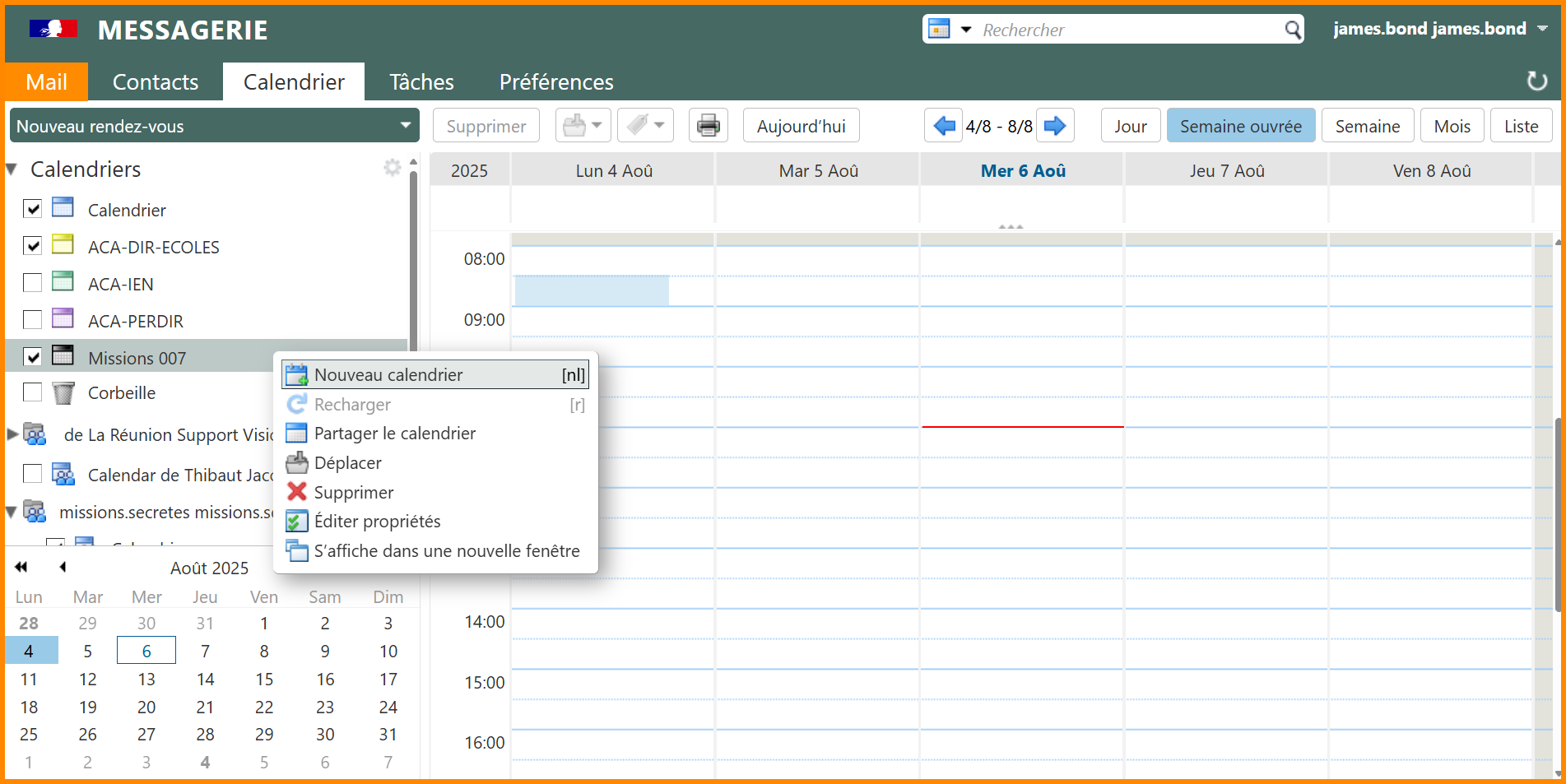
Task: Click the refresh icon in the top right
Action: coord(1536,81)
